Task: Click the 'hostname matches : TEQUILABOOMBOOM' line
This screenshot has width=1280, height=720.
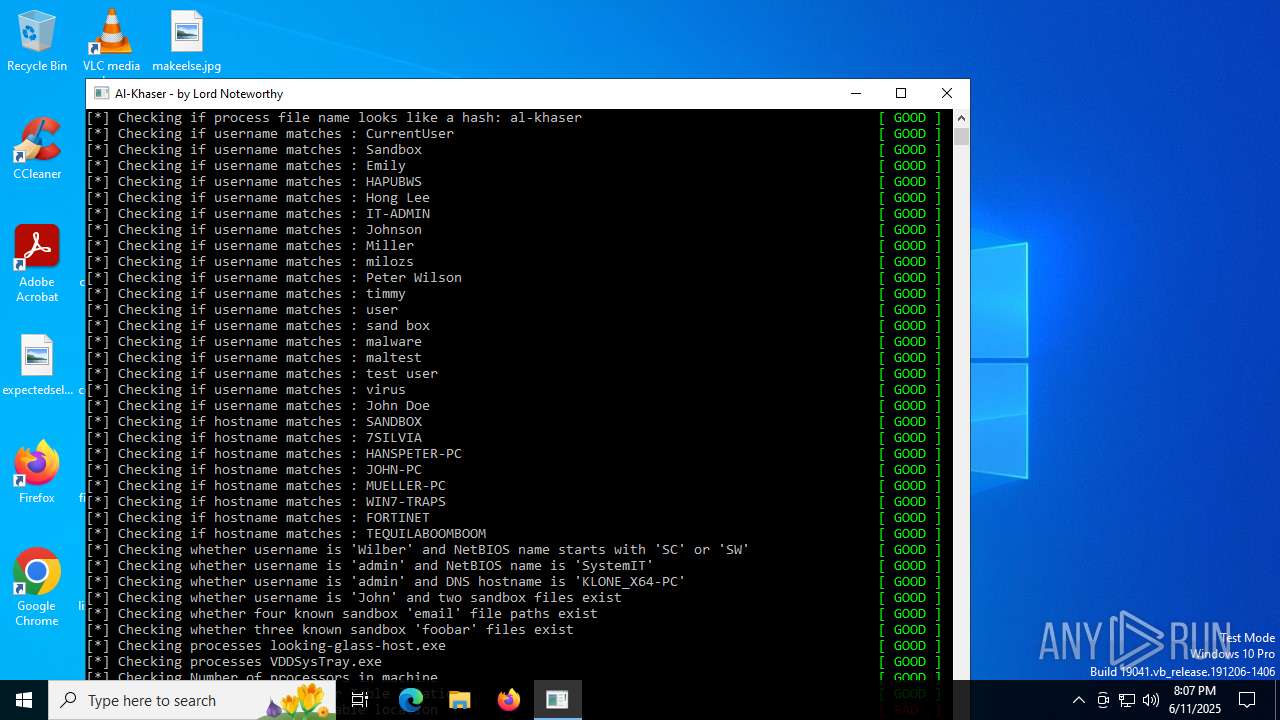Action: click(286, 534)
